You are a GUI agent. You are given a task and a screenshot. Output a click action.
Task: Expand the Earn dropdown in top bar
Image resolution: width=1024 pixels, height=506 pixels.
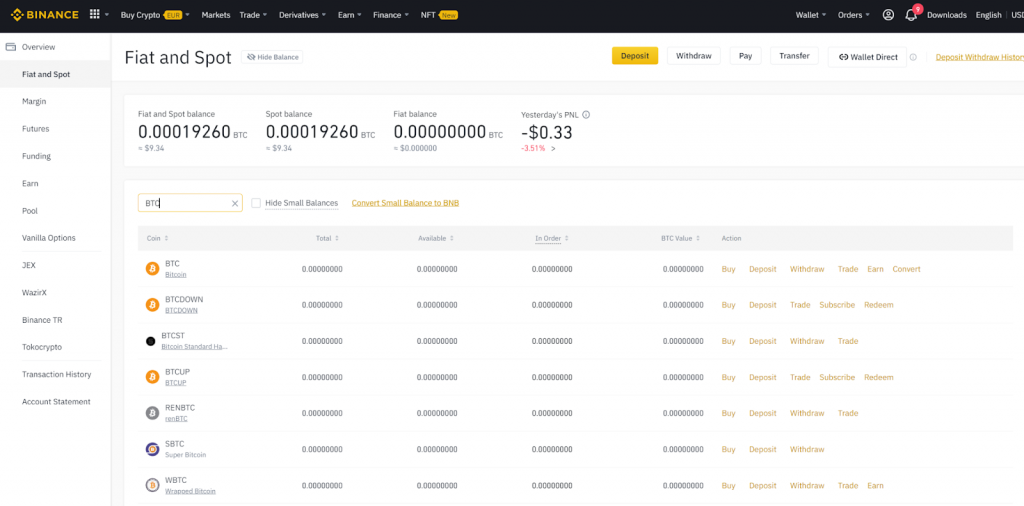(x=350, y=15)
